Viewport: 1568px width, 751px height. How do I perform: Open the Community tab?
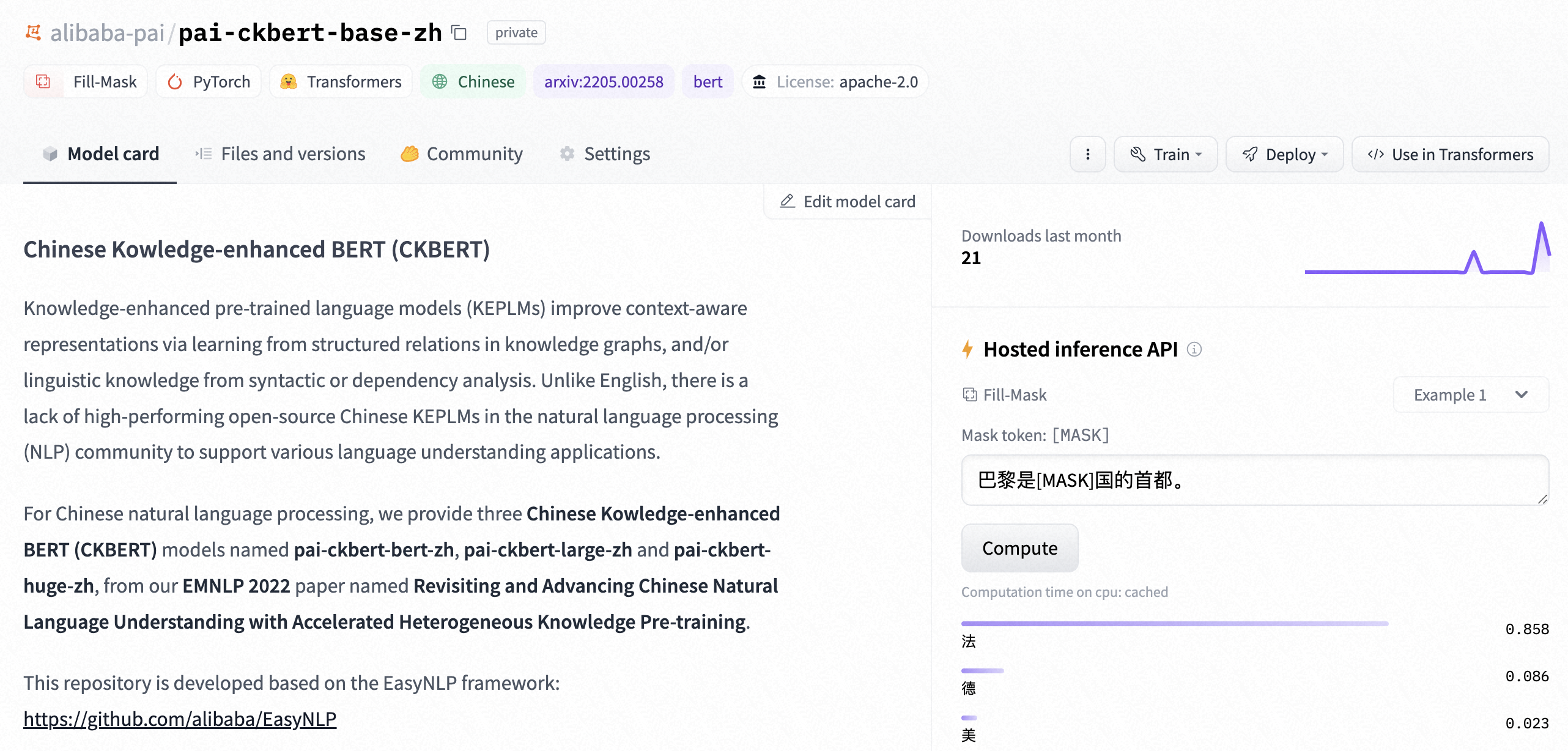[x=462, y=154]
